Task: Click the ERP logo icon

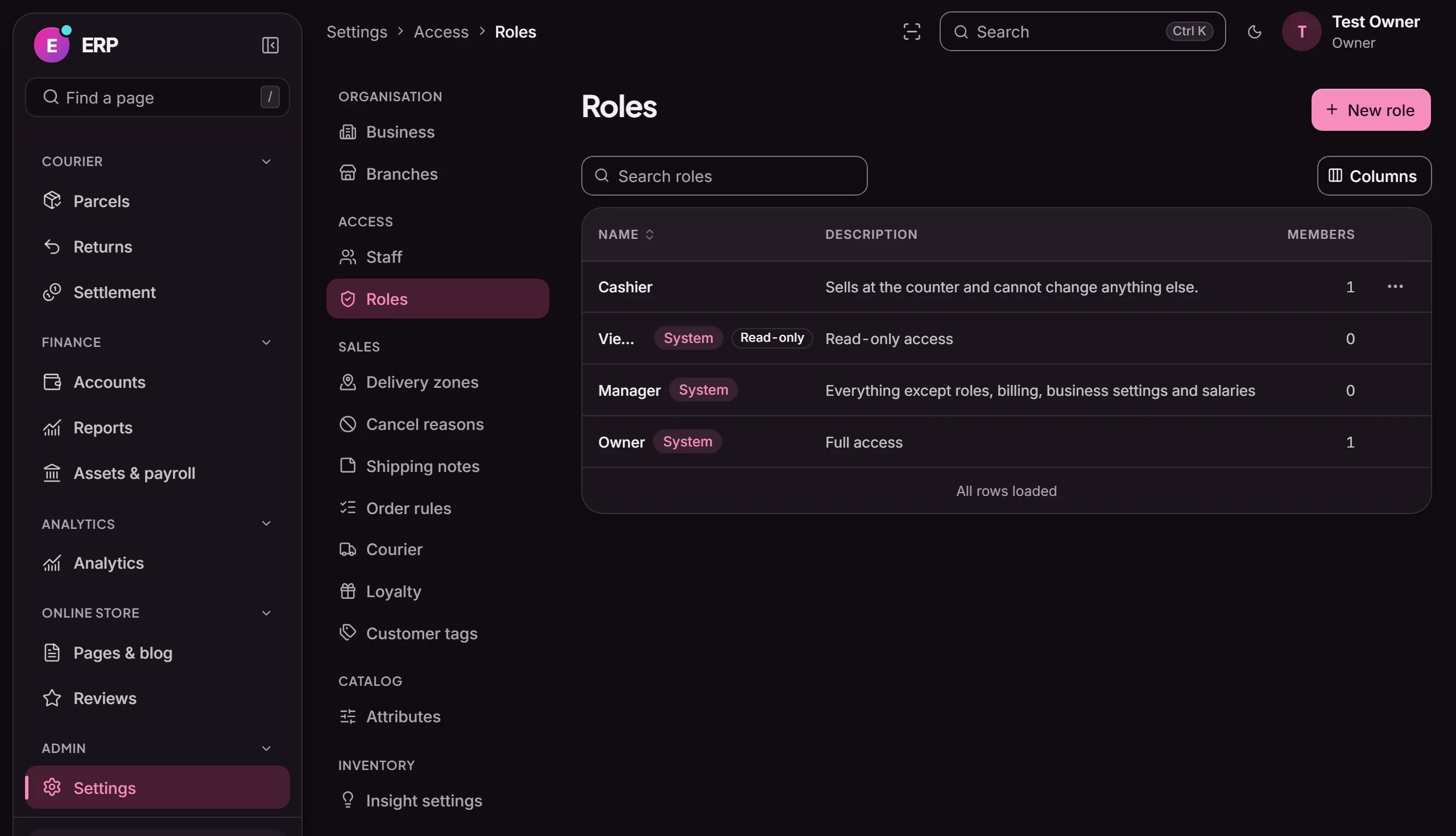Action: pyautogui.click(x=52, y=44)
